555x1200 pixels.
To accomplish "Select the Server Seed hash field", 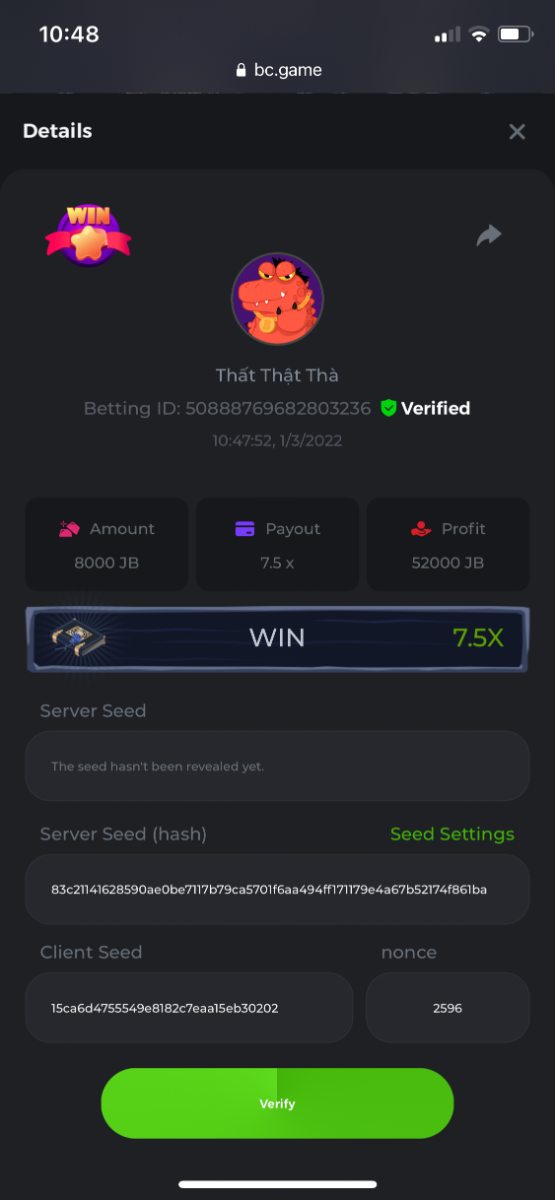I will coord(277,889).
